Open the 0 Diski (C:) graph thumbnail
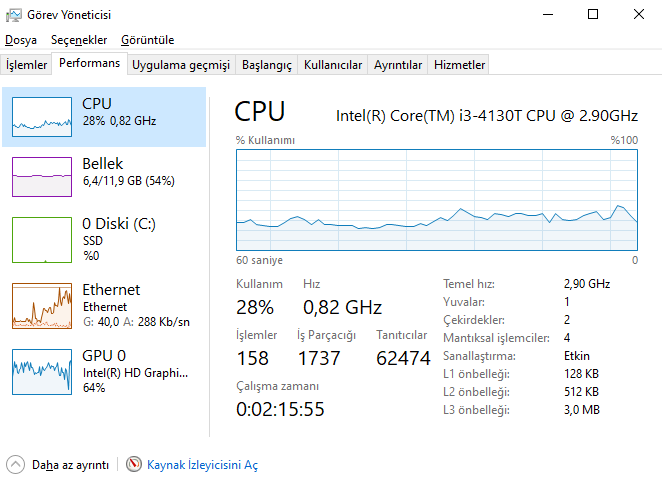This screenshot has height=489, width=662. (41, 237)
